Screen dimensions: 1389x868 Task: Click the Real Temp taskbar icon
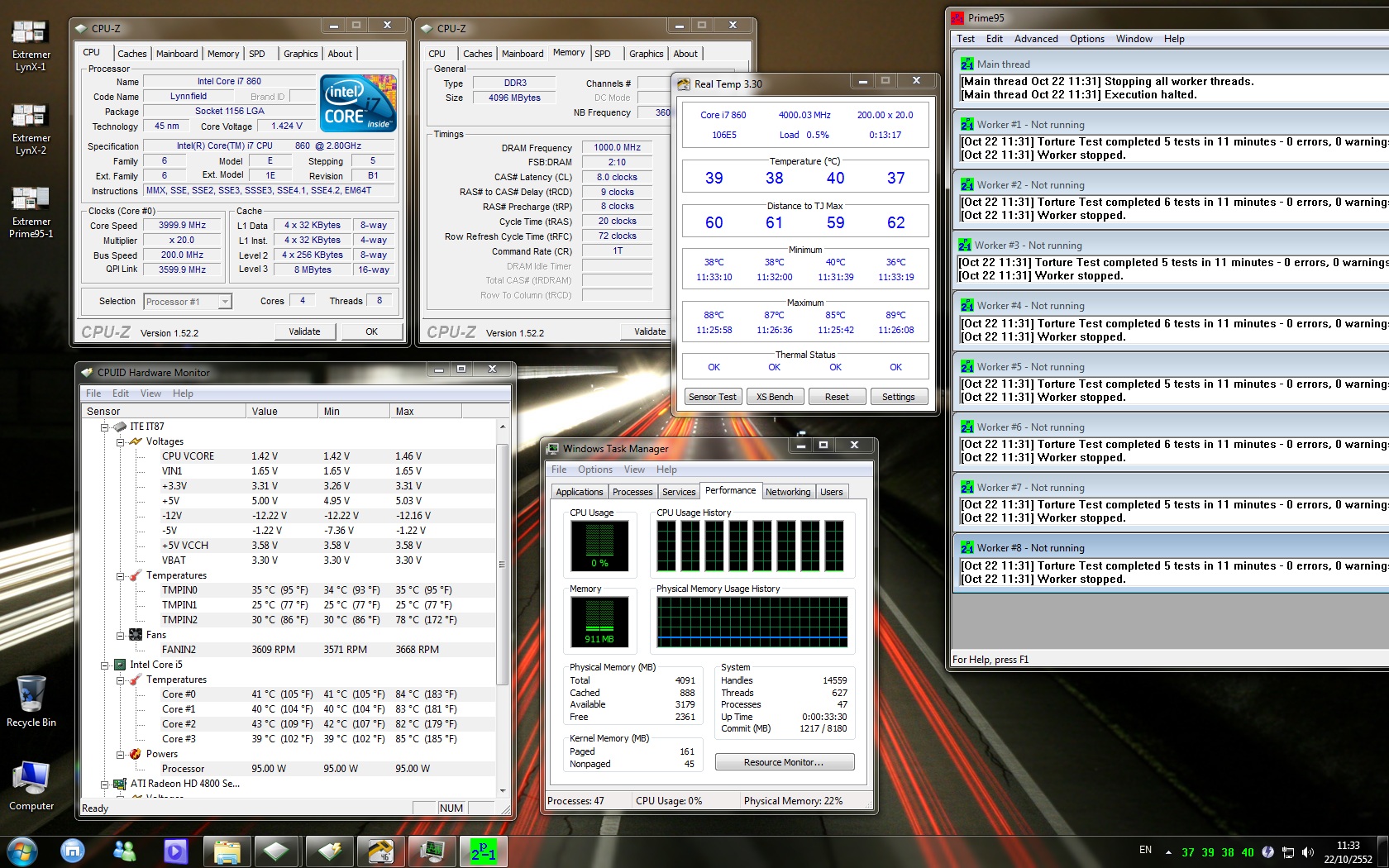click(380, 851)
